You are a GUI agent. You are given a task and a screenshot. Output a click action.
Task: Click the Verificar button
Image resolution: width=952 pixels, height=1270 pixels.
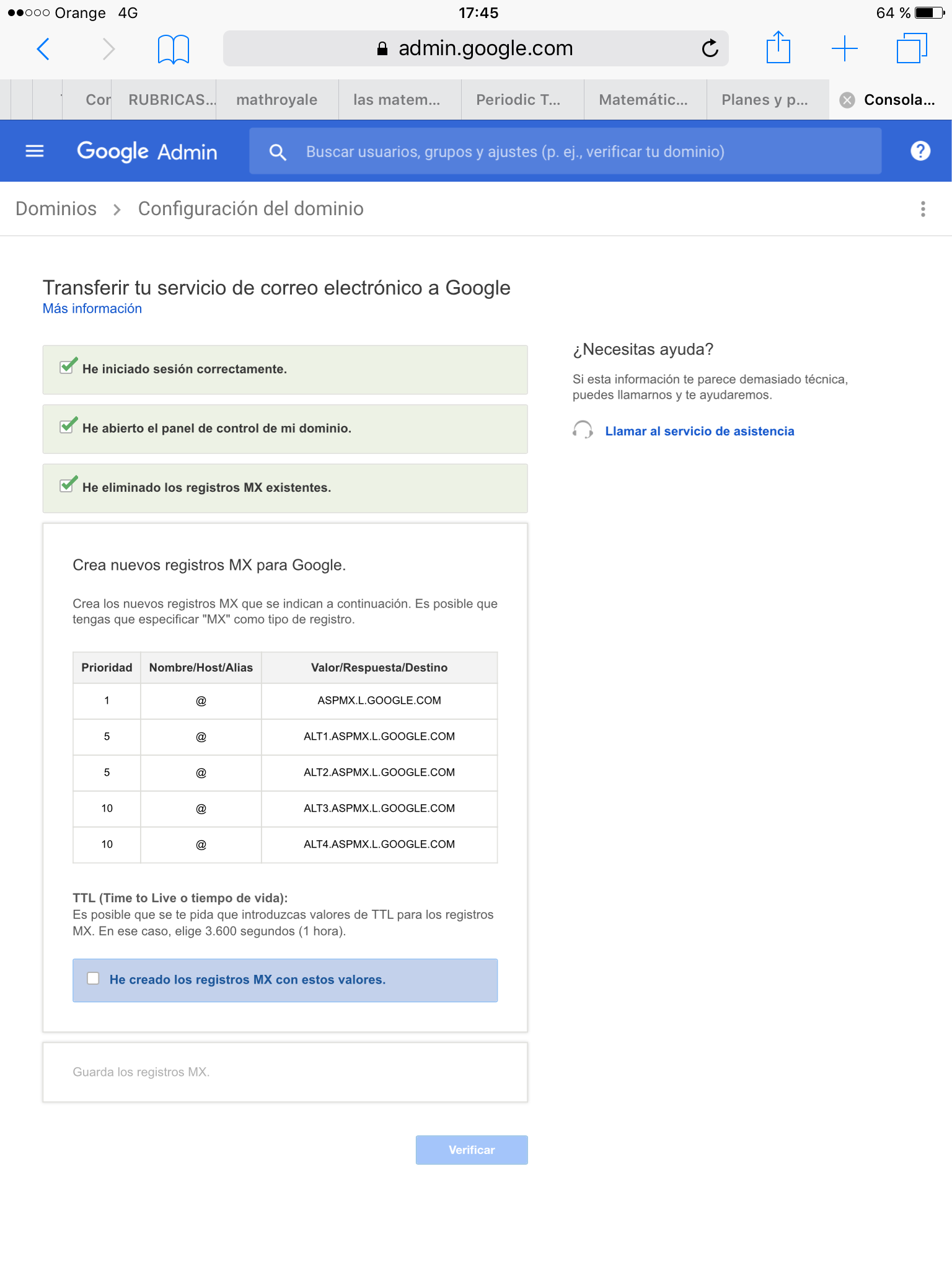[472, 1150]
